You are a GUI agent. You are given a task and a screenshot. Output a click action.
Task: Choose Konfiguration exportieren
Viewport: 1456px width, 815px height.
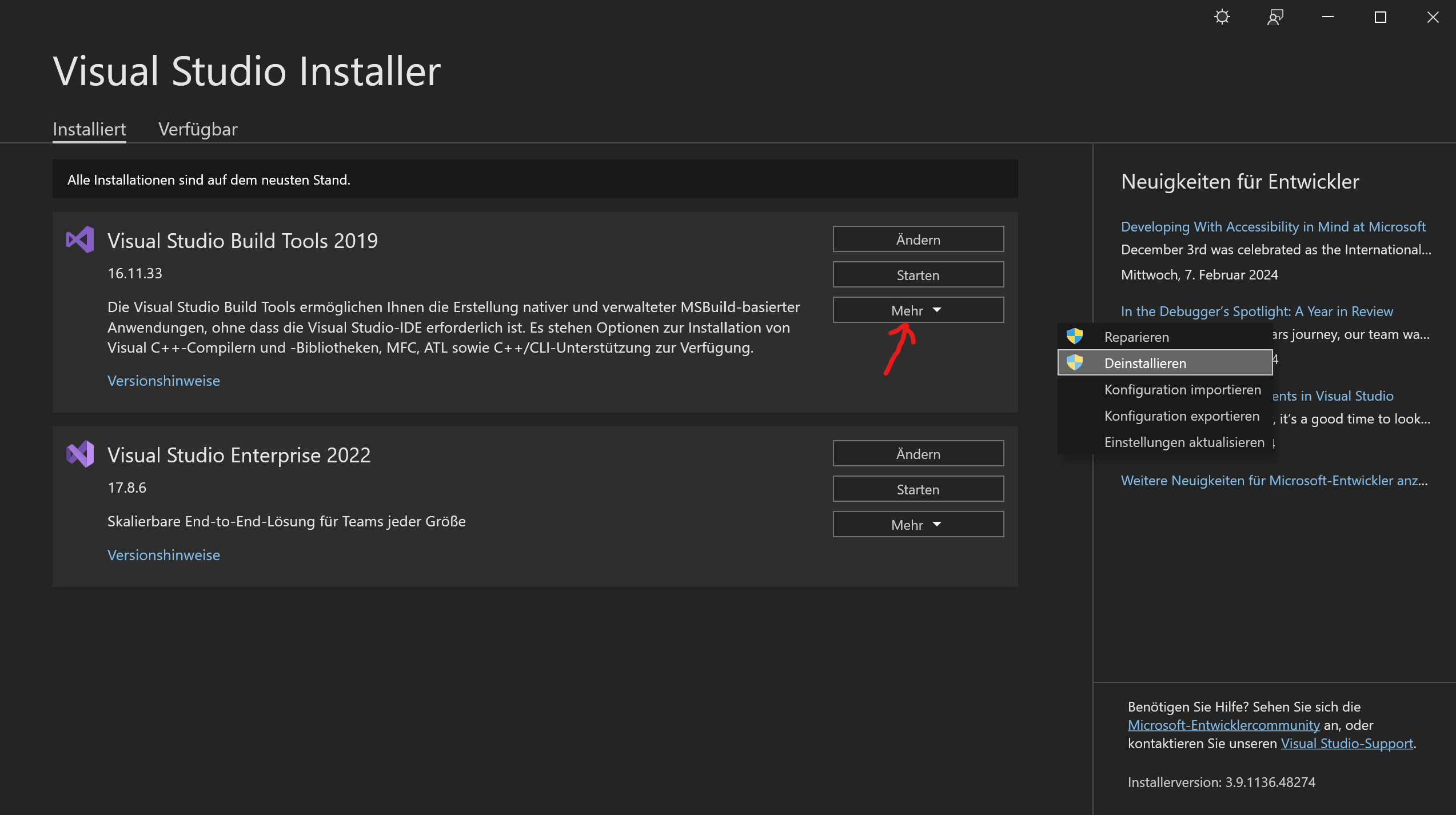click(x=1165, y=416)
